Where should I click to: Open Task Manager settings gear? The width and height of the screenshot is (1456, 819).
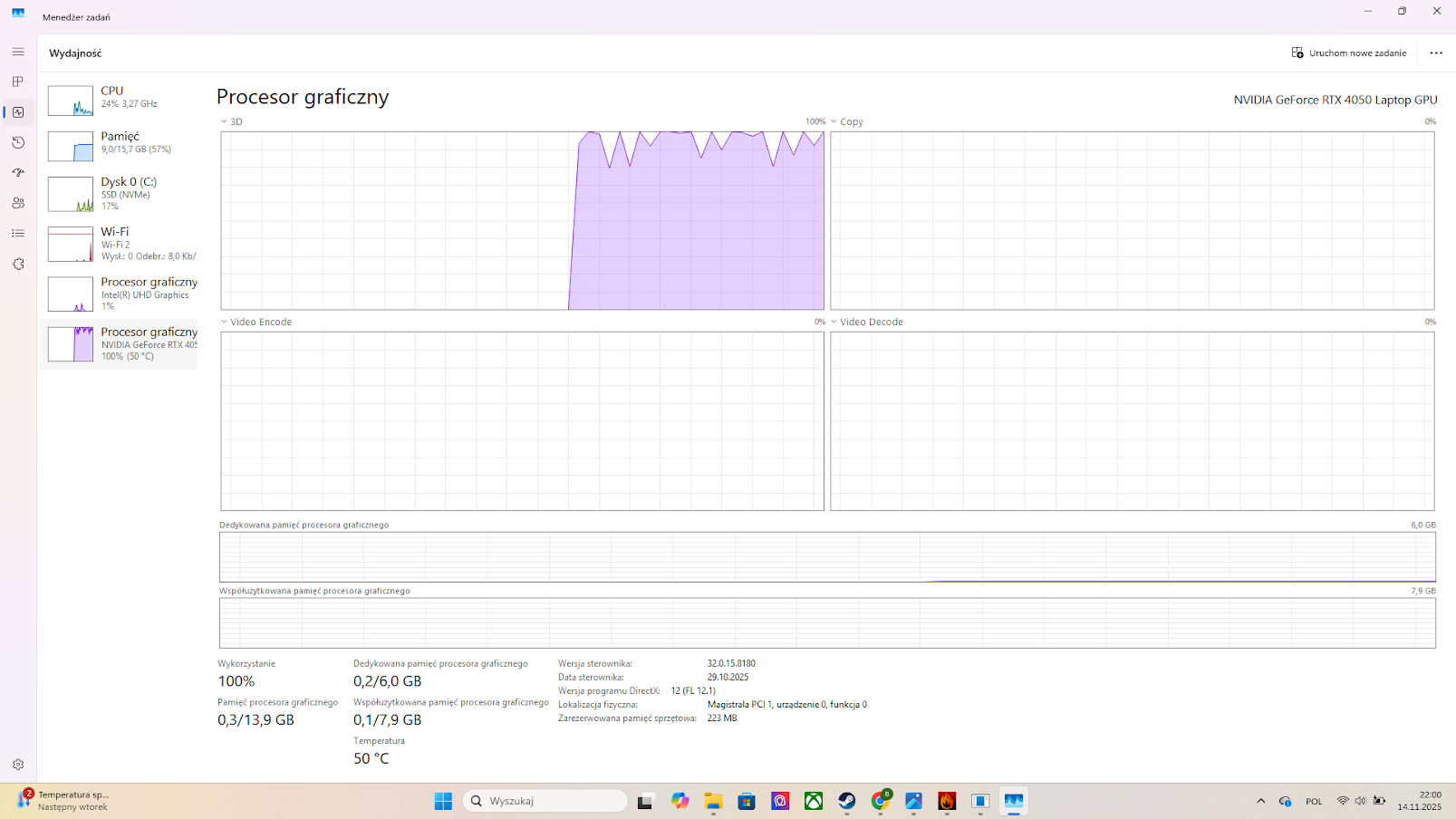(x=18, y=765)
